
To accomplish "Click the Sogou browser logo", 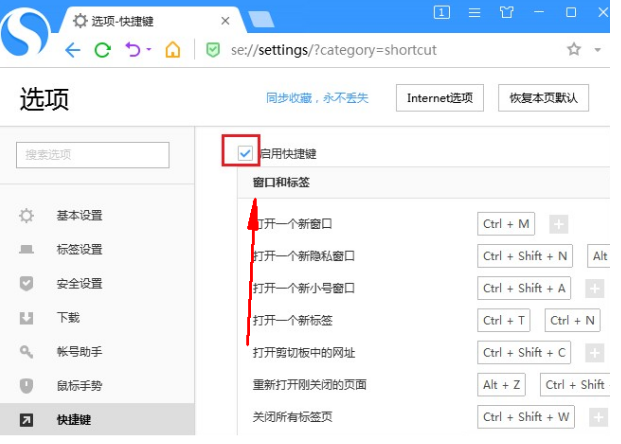I will pos(25,34).
